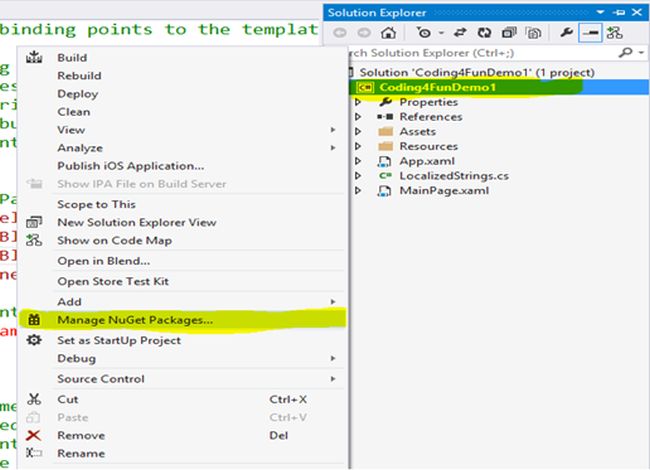Click the Build icon in context menu
This screenshot has width=650, height=470.
tap(34, 57)
